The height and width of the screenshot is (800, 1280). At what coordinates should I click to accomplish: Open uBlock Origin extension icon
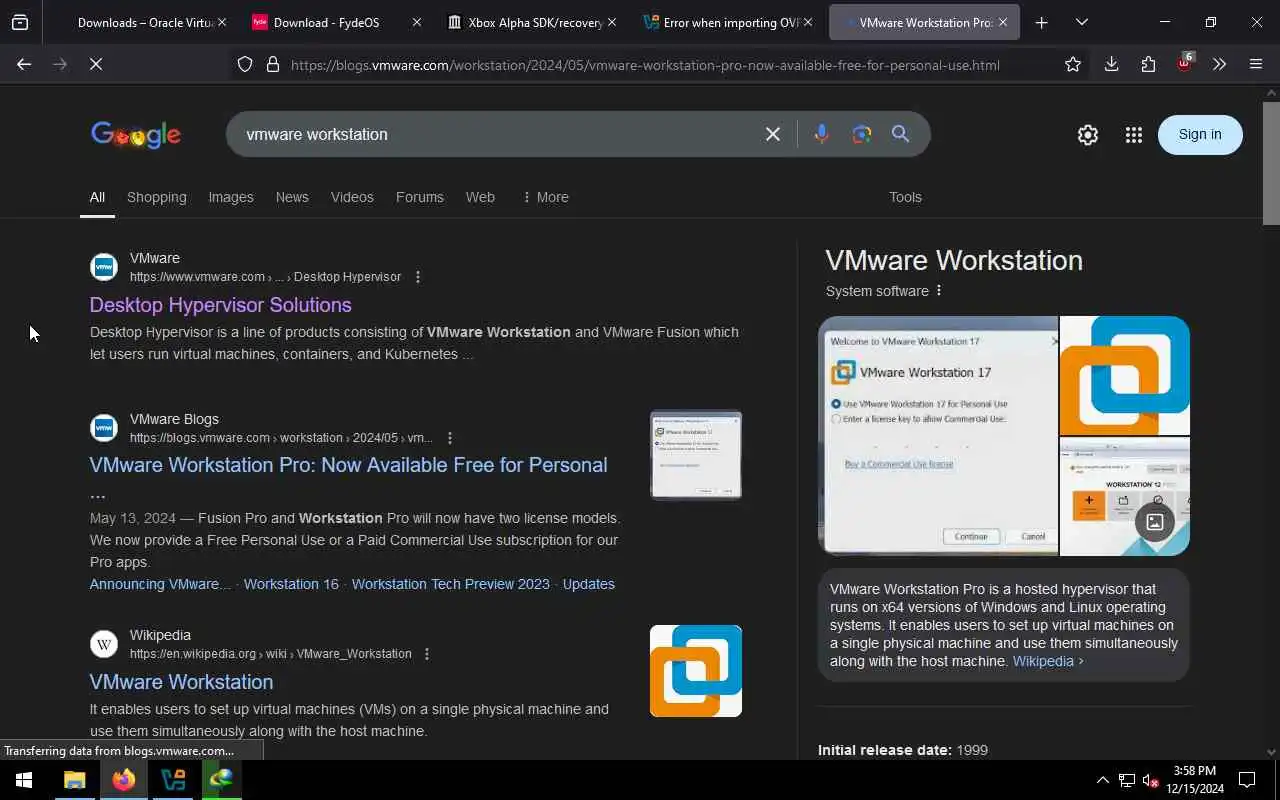(x=1185, y=62)
